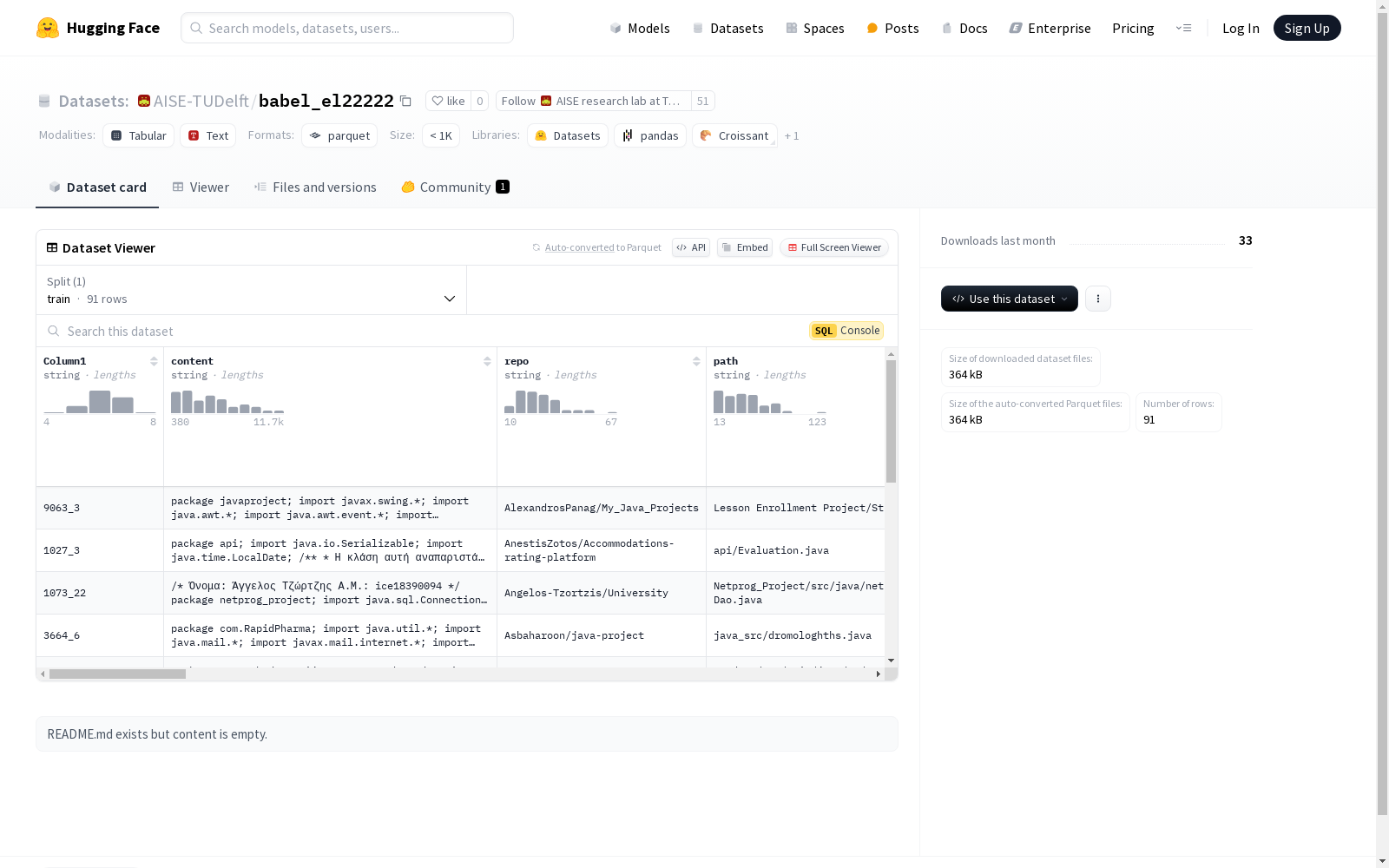
Task: Click the repo lengths histogram
Action: 561,401
